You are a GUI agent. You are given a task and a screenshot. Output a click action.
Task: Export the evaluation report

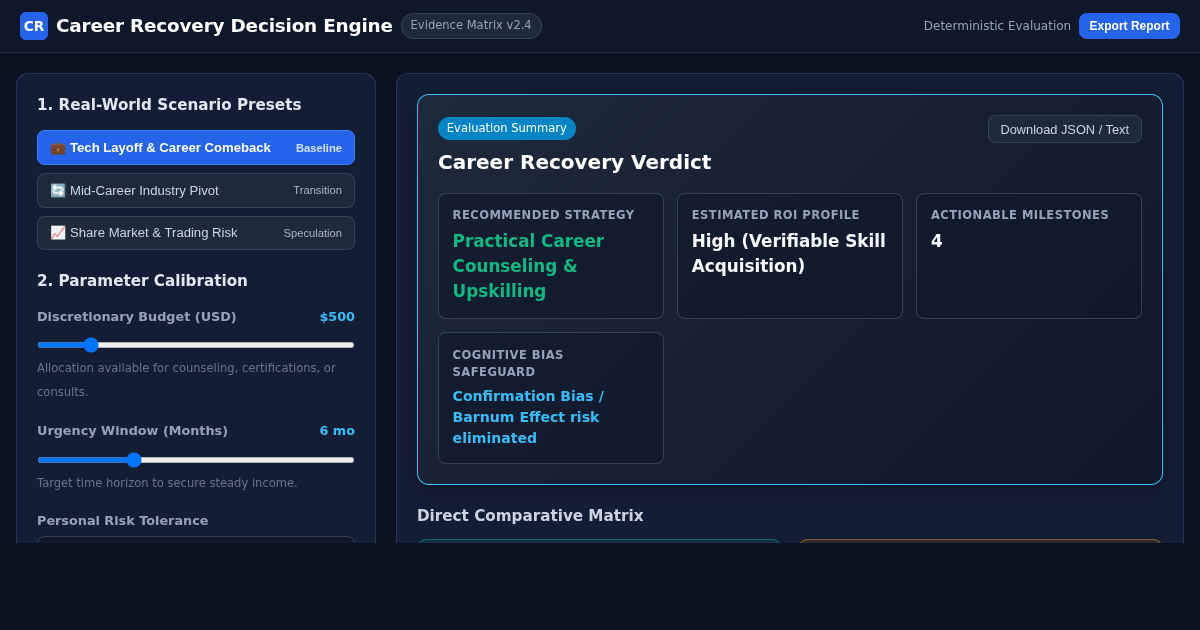(x=1129, y=26)
